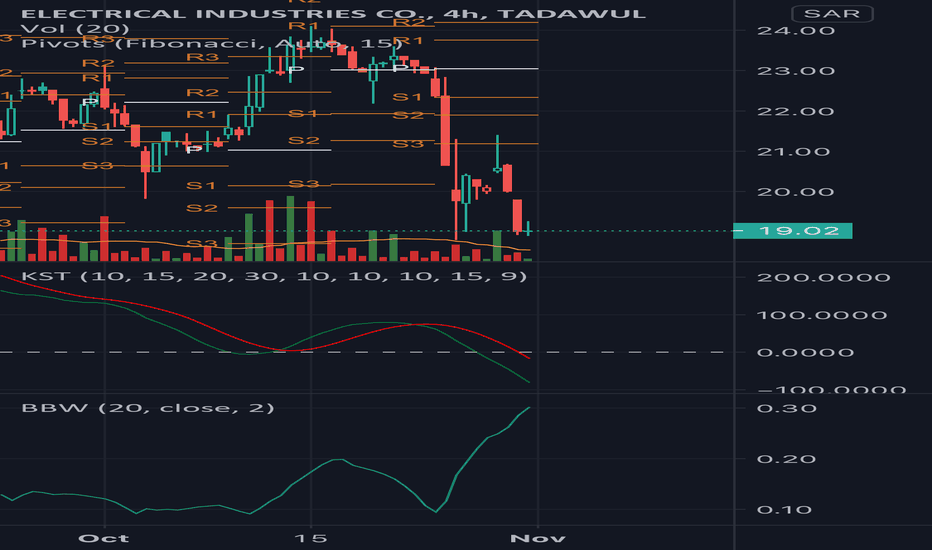This screenshot has height=550, width=932.
Task: Click the Oct label on the time axis
Action: [104, 539]
